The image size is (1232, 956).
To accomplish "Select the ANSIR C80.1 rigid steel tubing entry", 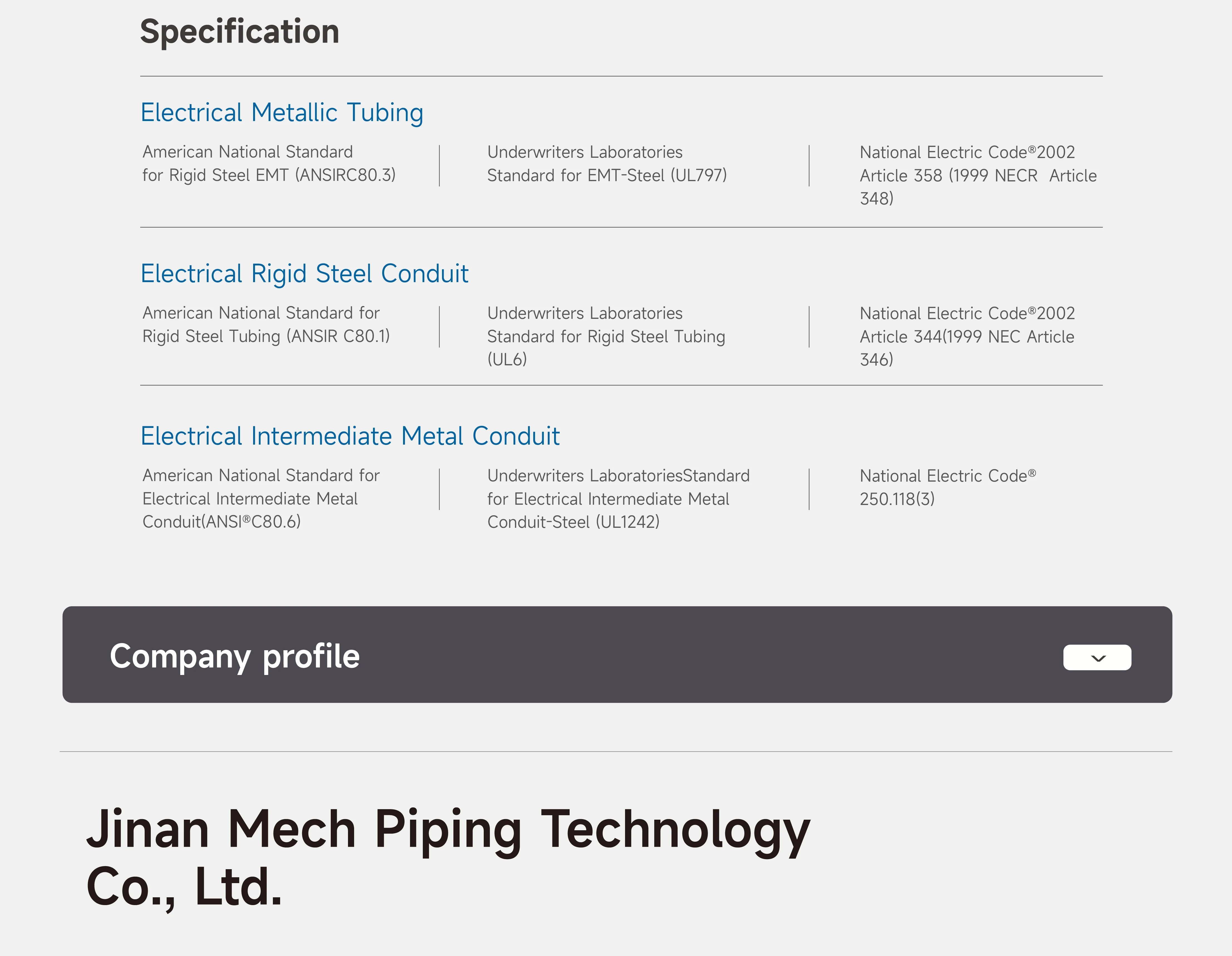I will coord(265,324).
